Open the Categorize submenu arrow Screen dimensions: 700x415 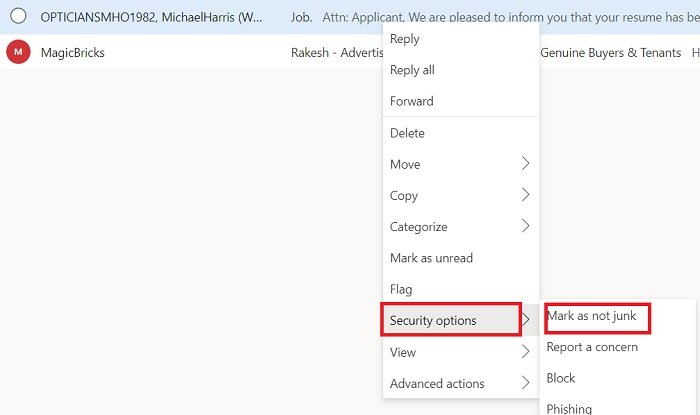(x=526, y=227)
